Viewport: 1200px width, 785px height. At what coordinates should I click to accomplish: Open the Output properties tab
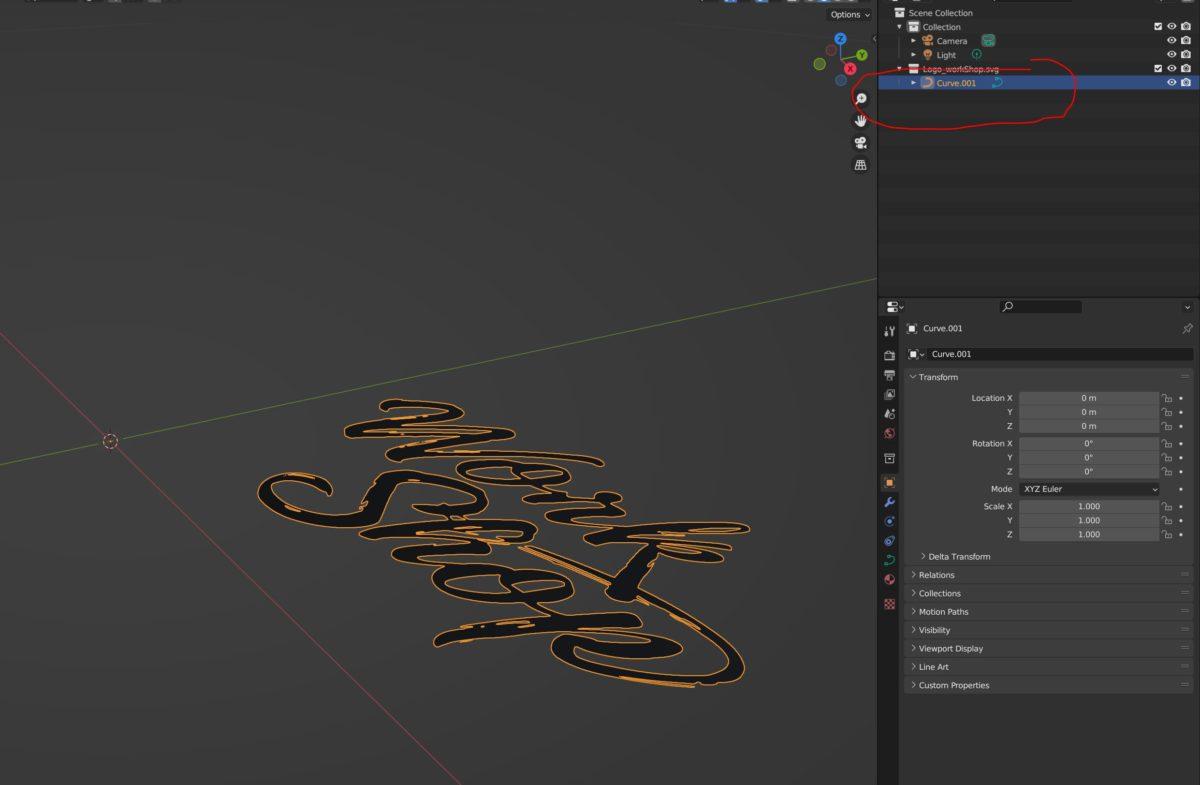[889, 375]
